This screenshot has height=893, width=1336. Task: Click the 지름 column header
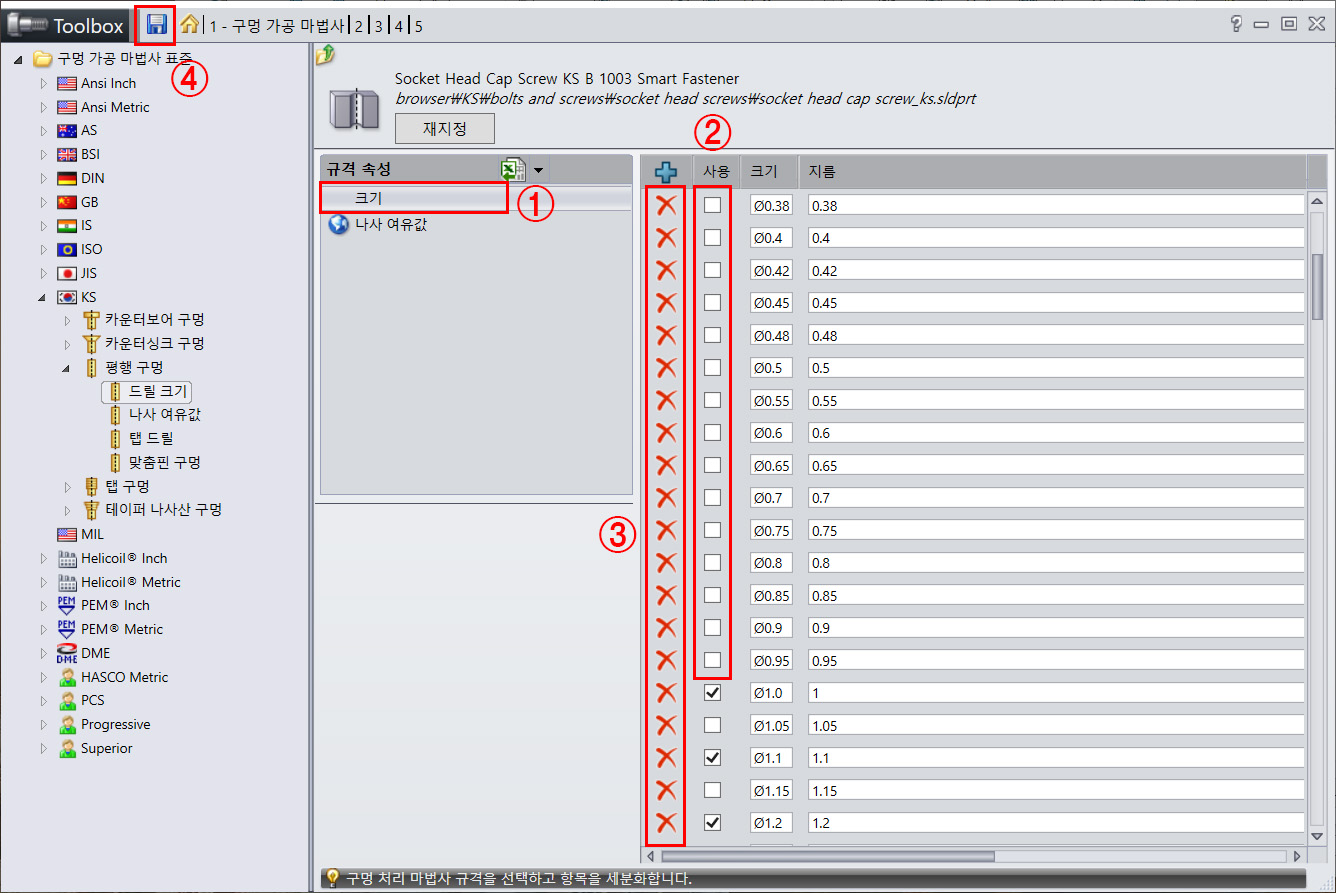click(x=822, y=171)
